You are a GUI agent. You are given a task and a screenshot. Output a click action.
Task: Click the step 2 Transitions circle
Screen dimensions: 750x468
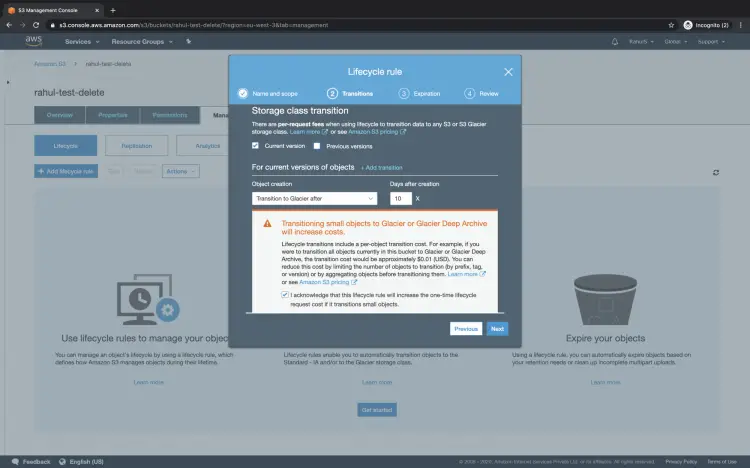pyautogui.click(x=332, y=93)
